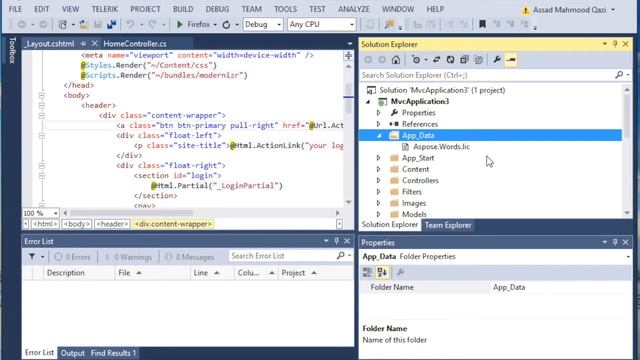
Task: Click the browser refresh icon in toolbar
Action: coord(226,24)
